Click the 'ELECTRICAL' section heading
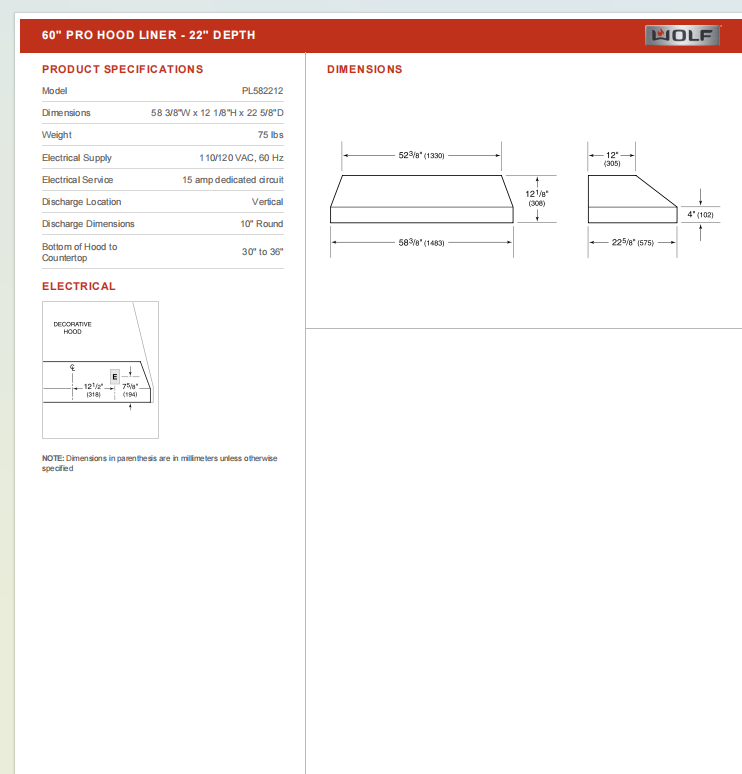The width and height of the screenshot is (742, 774). 79,286
